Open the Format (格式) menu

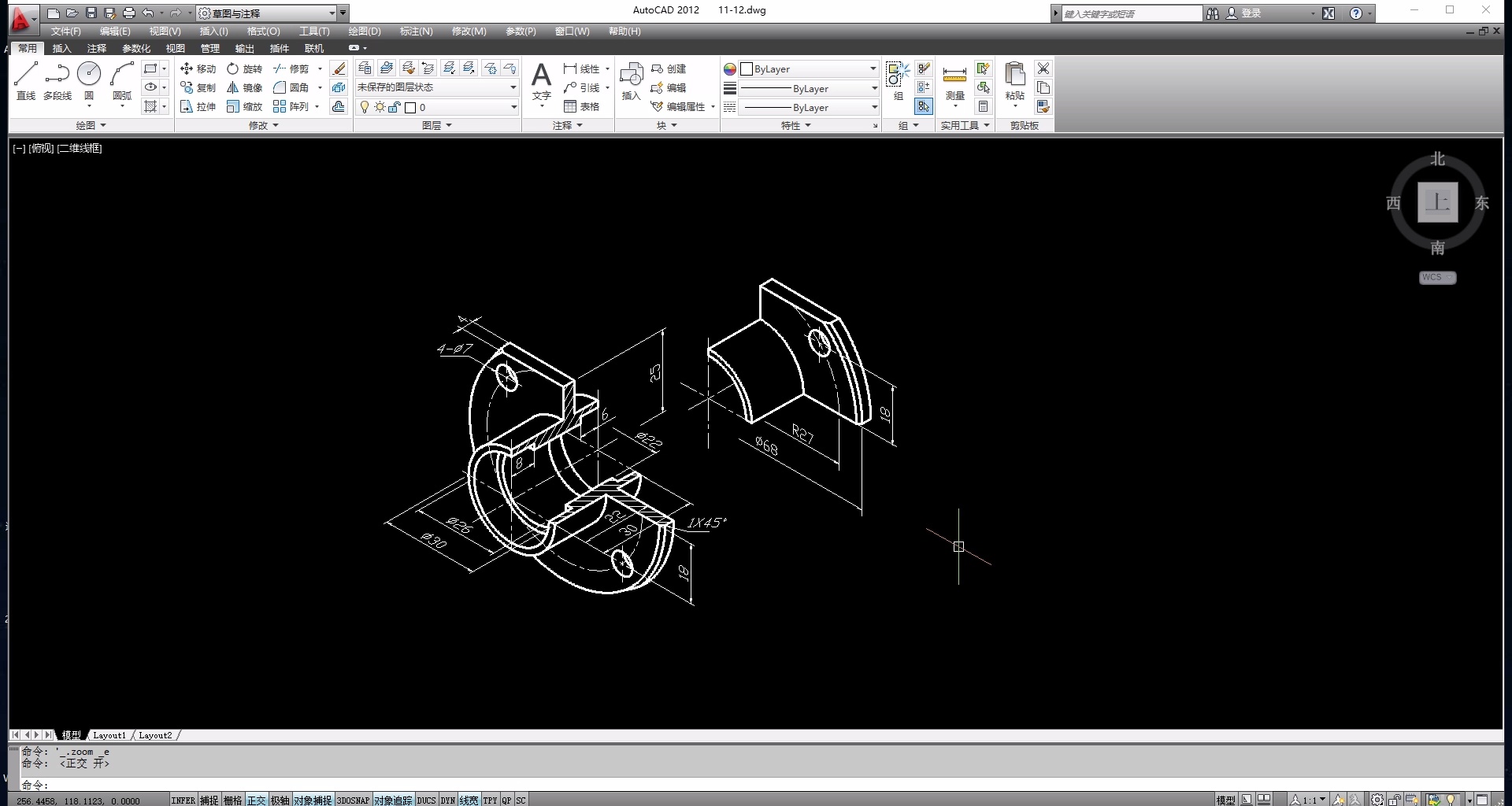[263, 31]
